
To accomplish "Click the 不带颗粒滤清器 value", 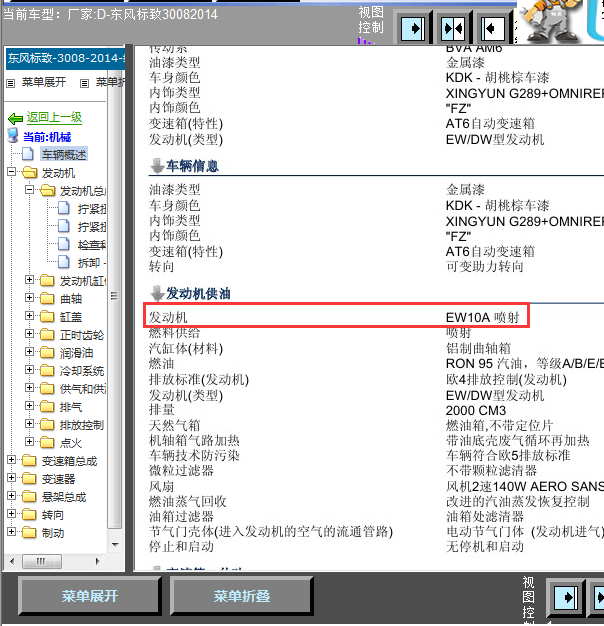I will coord(491,471).
